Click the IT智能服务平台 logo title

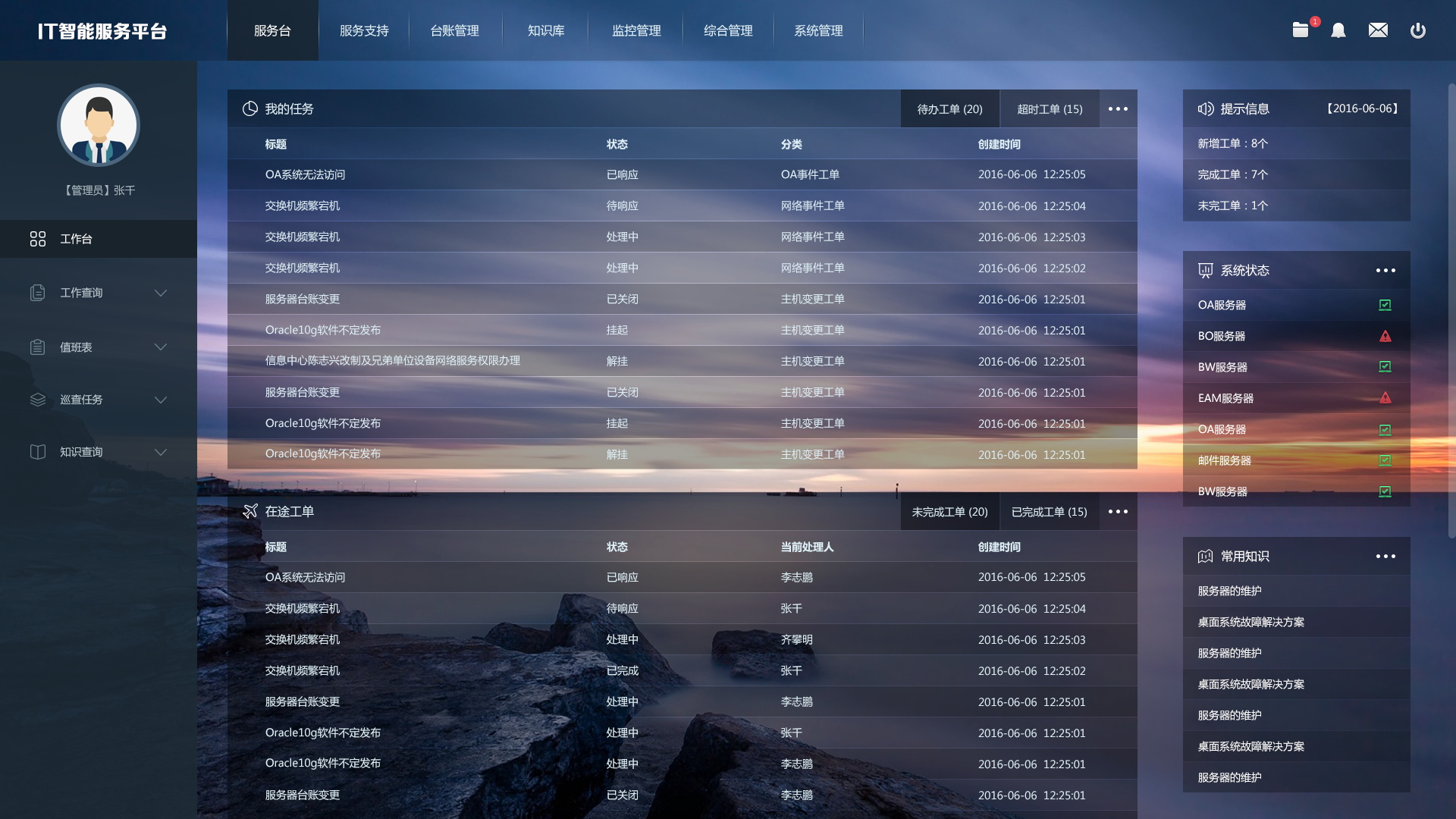click(102, 31)
